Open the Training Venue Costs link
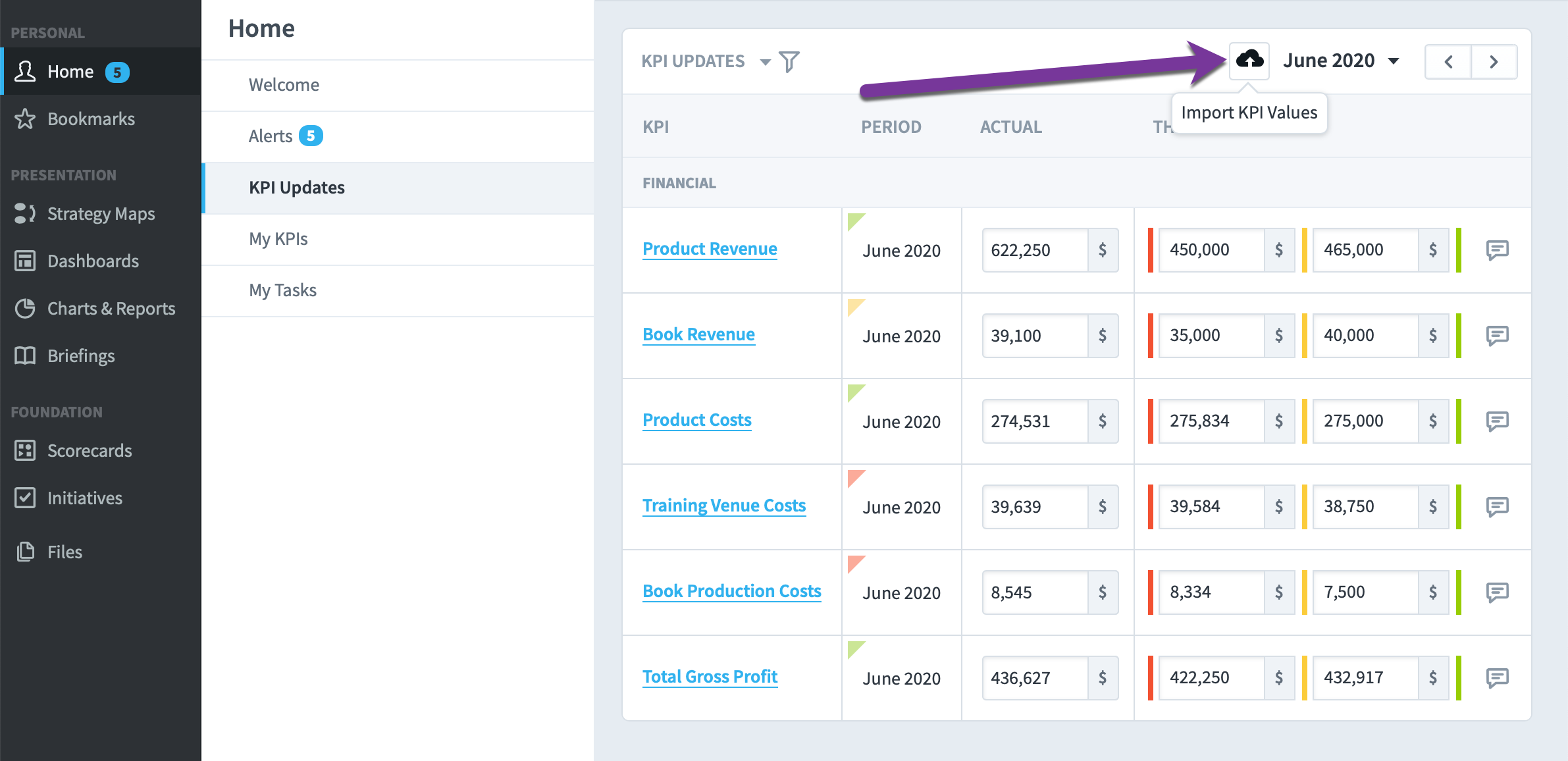Image resolution: width=1568 pixels, height=761 pixels. tap(724, 506)
